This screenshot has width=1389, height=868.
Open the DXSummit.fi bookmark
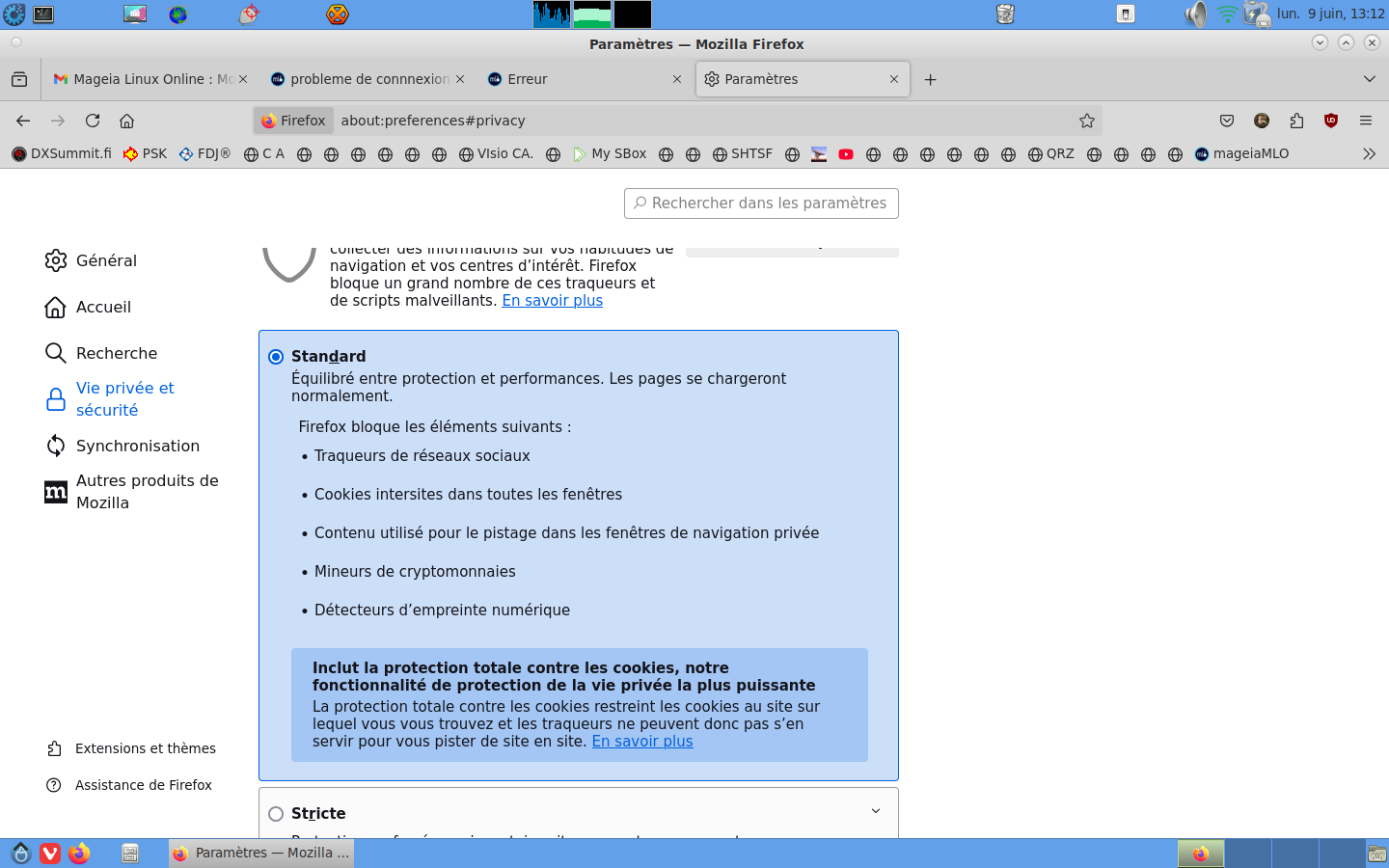(x=62, y=154)
